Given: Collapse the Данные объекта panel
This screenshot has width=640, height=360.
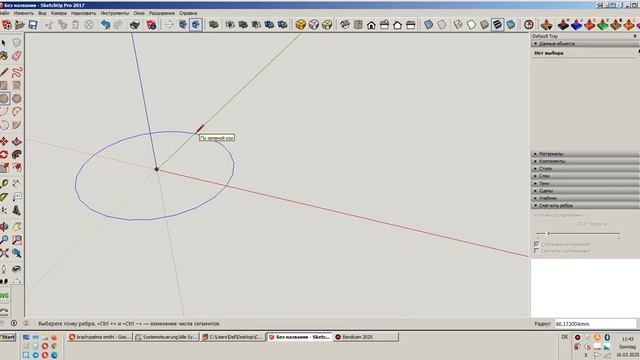Looking at the screenshot, I should point(585,44).
